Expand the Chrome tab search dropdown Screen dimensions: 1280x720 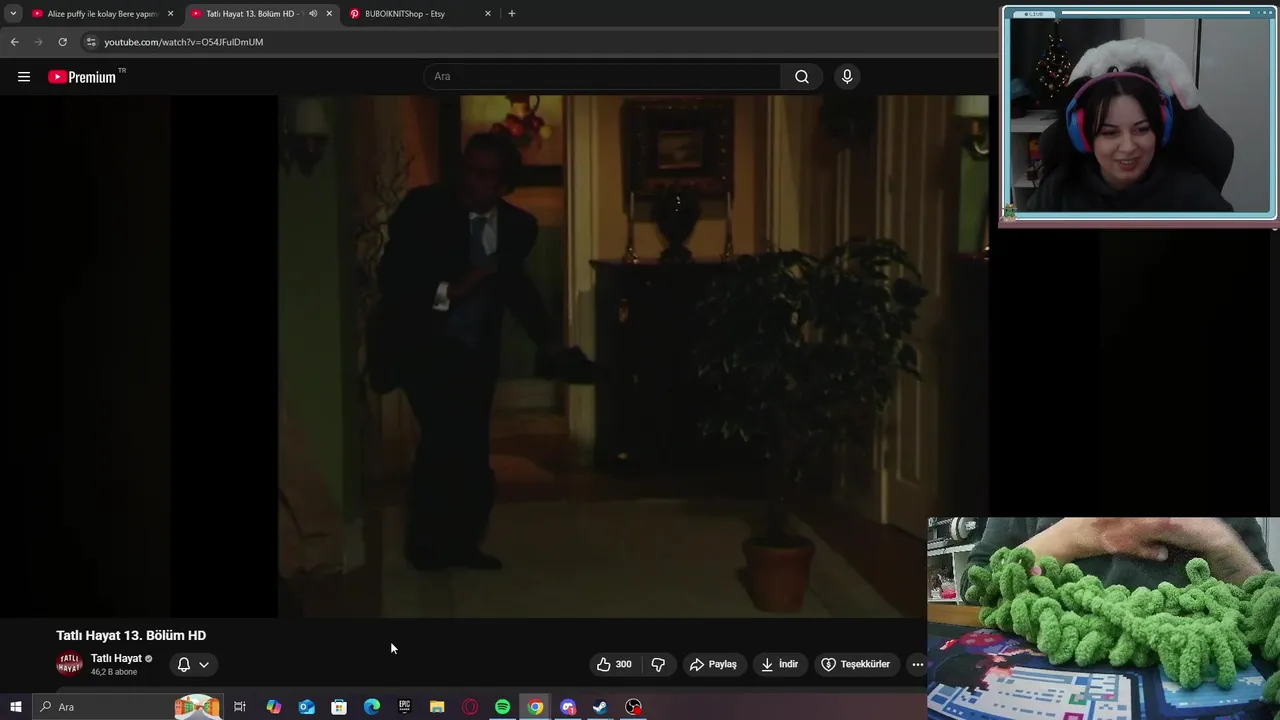[13, 14]
